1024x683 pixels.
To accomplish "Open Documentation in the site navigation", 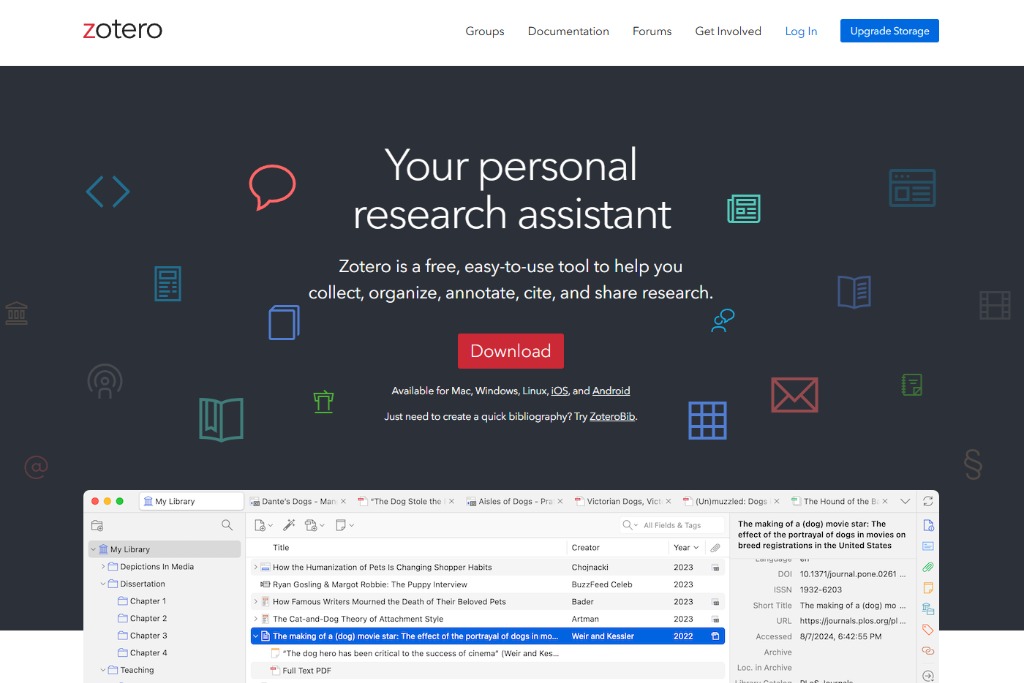I will pyautogui.click(x=568, y=31).
